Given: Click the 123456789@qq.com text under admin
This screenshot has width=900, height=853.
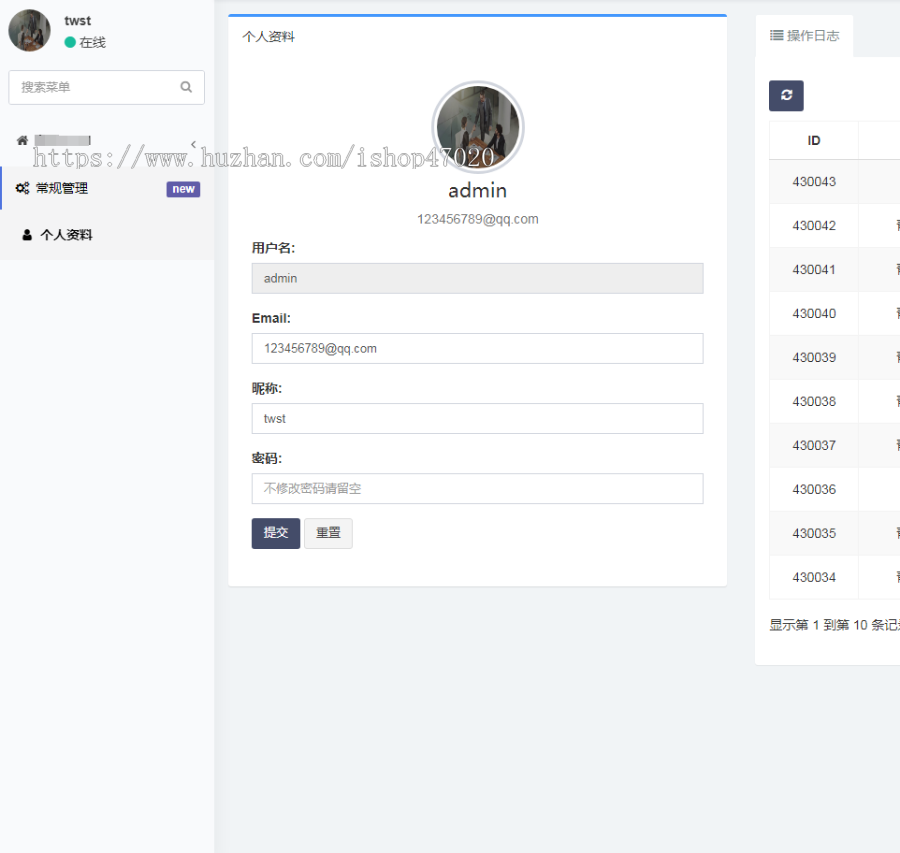Looking at the screenshot, I should pyautogui.click(x=478, y=219).
